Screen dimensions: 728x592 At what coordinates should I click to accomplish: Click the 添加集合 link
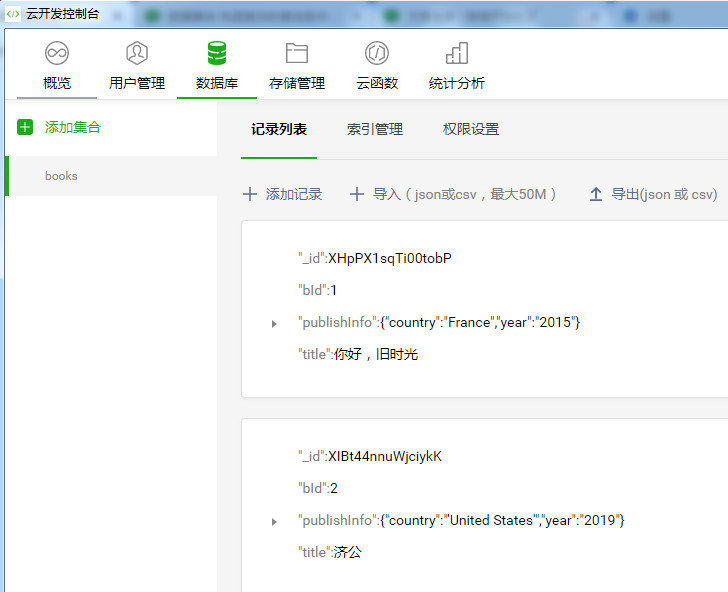tap(73, 127)
